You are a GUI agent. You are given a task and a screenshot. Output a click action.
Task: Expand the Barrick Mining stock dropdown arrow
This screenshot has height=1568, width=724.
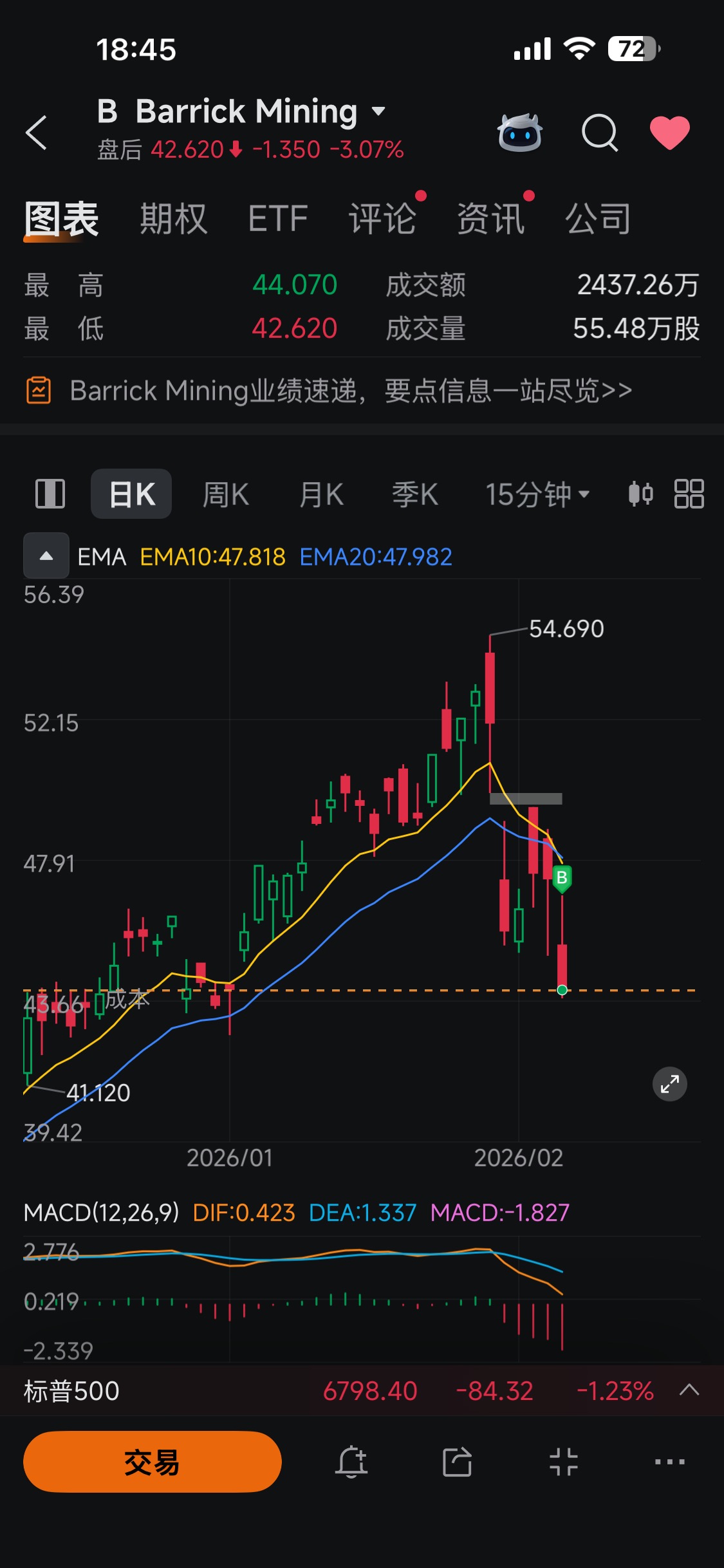pyautogui.click(x=378, y=111)
